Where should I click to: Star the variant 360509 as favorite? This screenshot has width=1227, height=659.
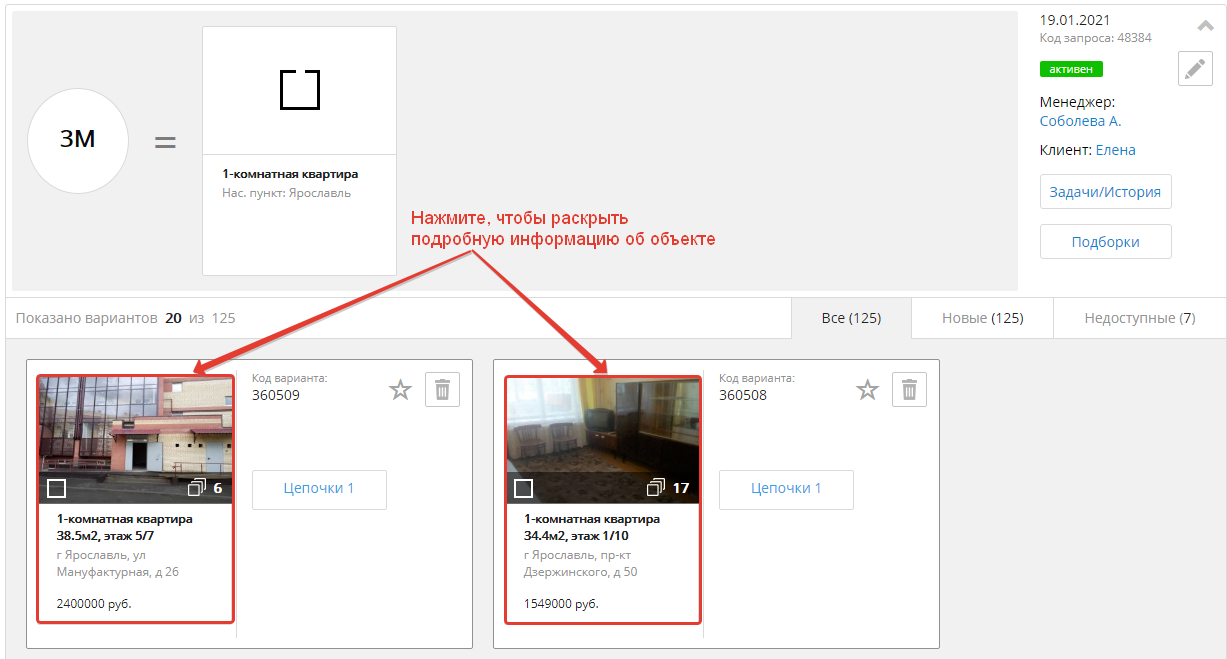pyautogui.click(x=400, y=390)
